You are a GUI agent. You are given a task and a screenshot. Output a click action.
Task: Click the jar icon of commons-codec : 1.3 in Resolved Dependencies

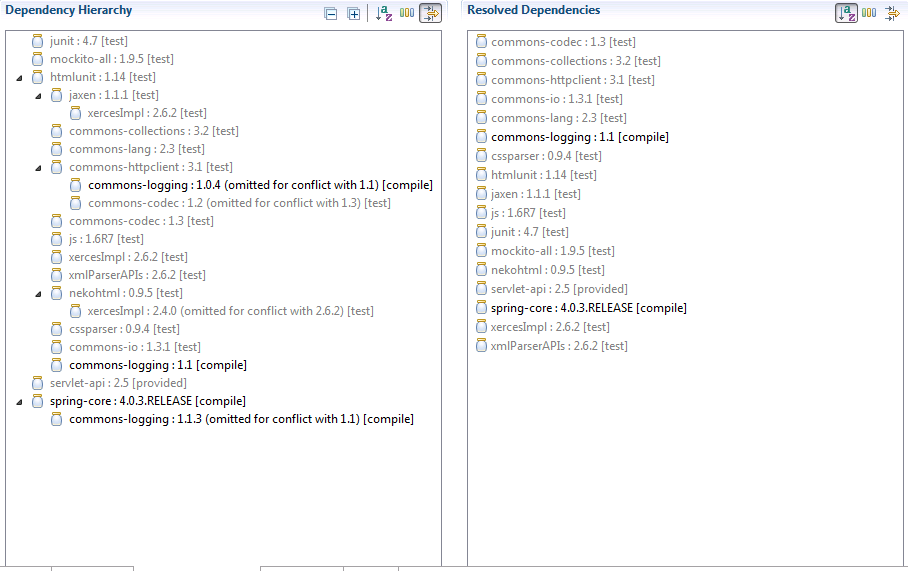(x=481, y=42)
